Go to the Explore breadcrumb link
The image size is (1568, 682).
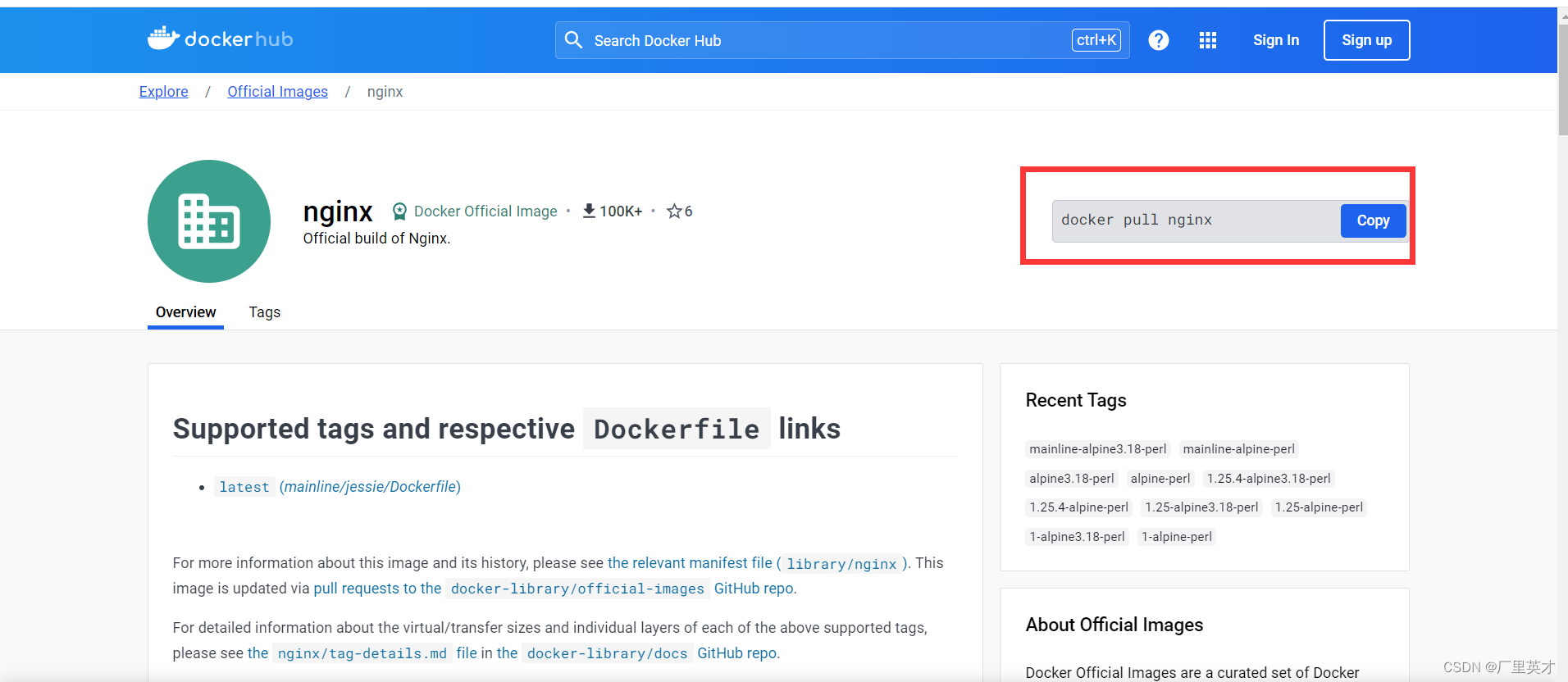(x=163, y=92)
